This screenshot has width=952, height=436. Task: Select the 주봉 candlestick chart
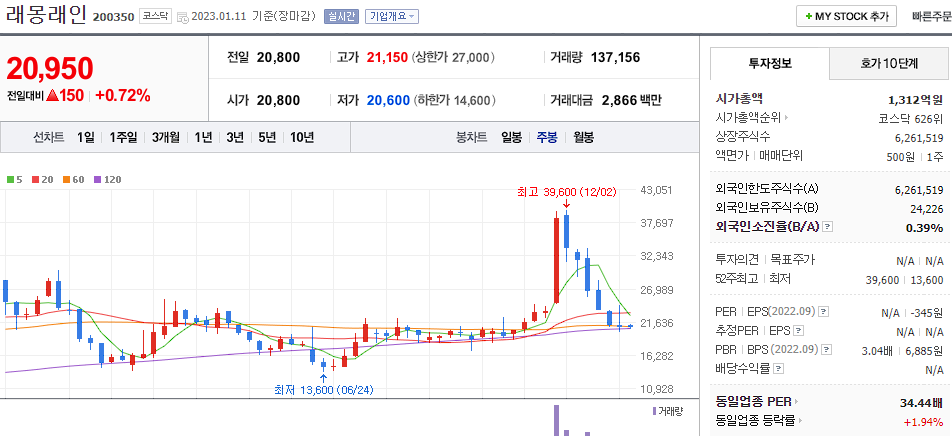point(546,137)
